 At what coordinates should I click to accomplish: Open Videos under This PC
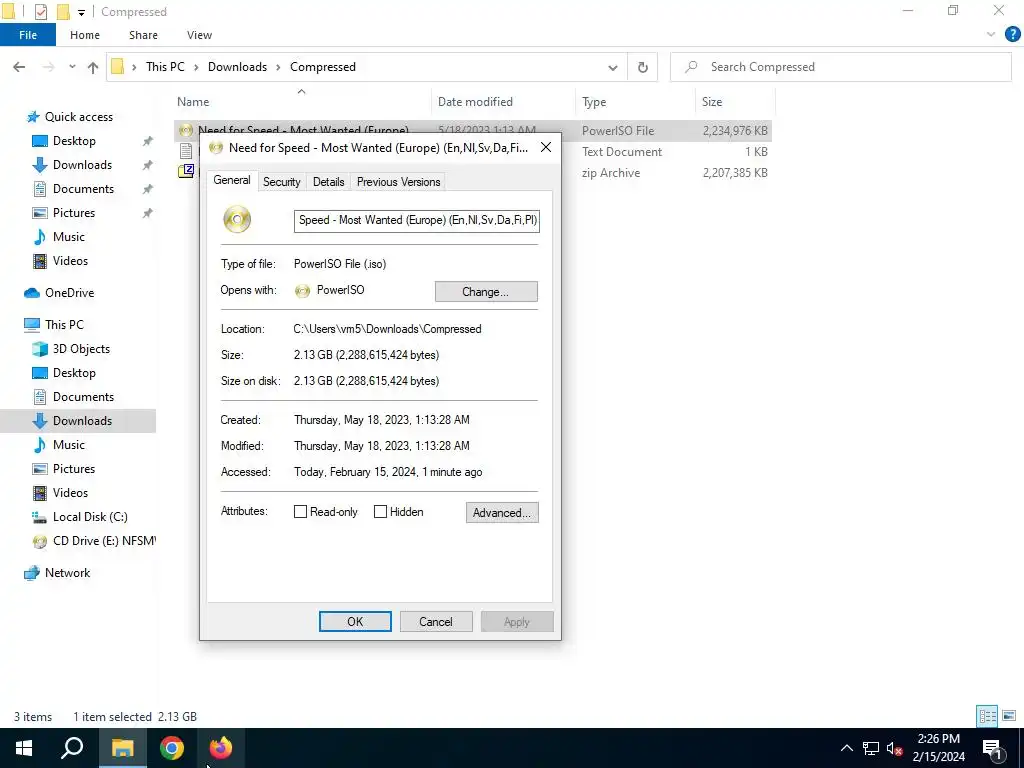coord(70,492)
